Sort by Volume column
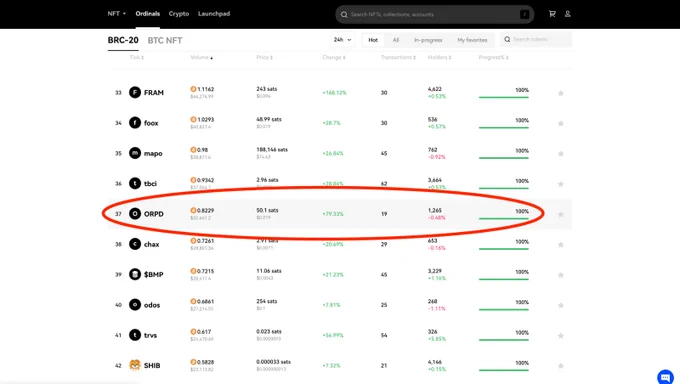This screenshot has height=384, width=680. pyautogui.click(x=202, y=57)
